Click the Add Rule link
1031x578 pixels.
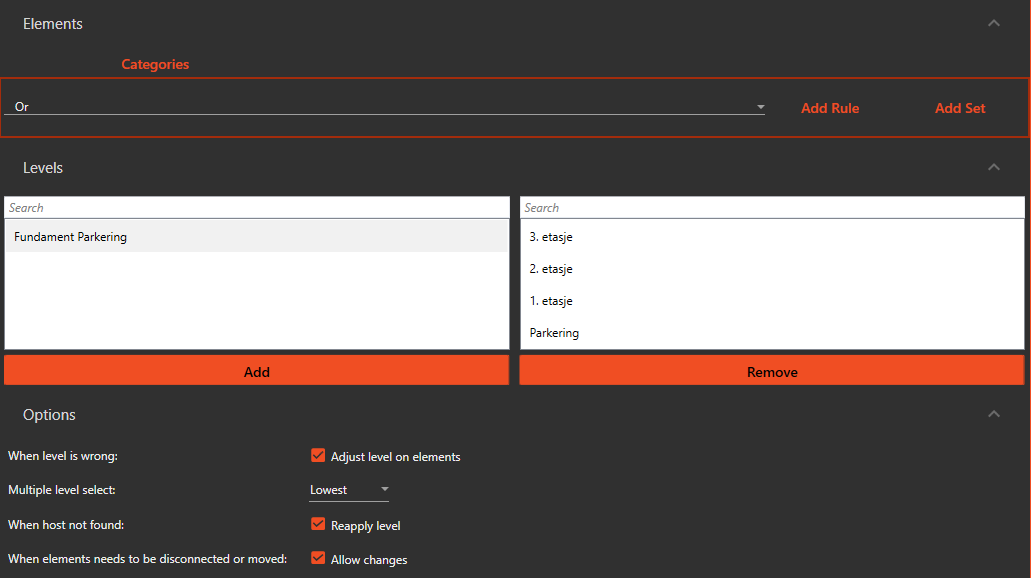click(829, 107)
